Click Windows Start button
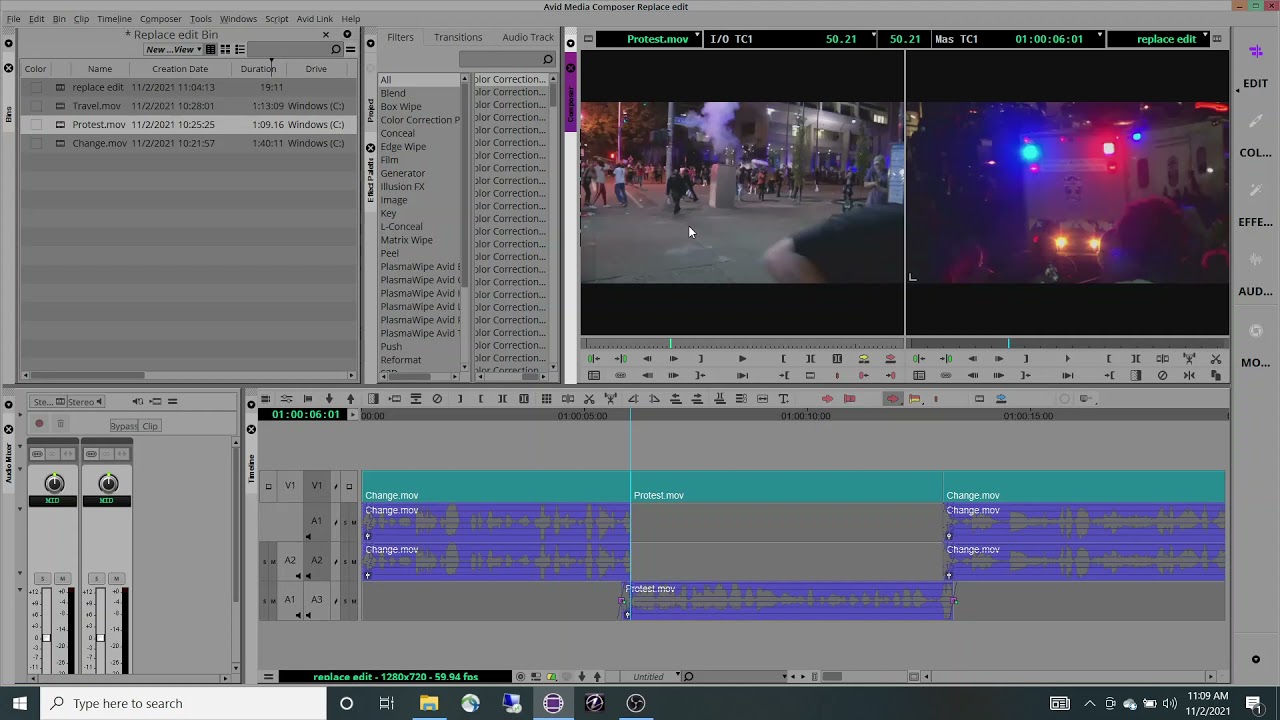 (20, 703)
